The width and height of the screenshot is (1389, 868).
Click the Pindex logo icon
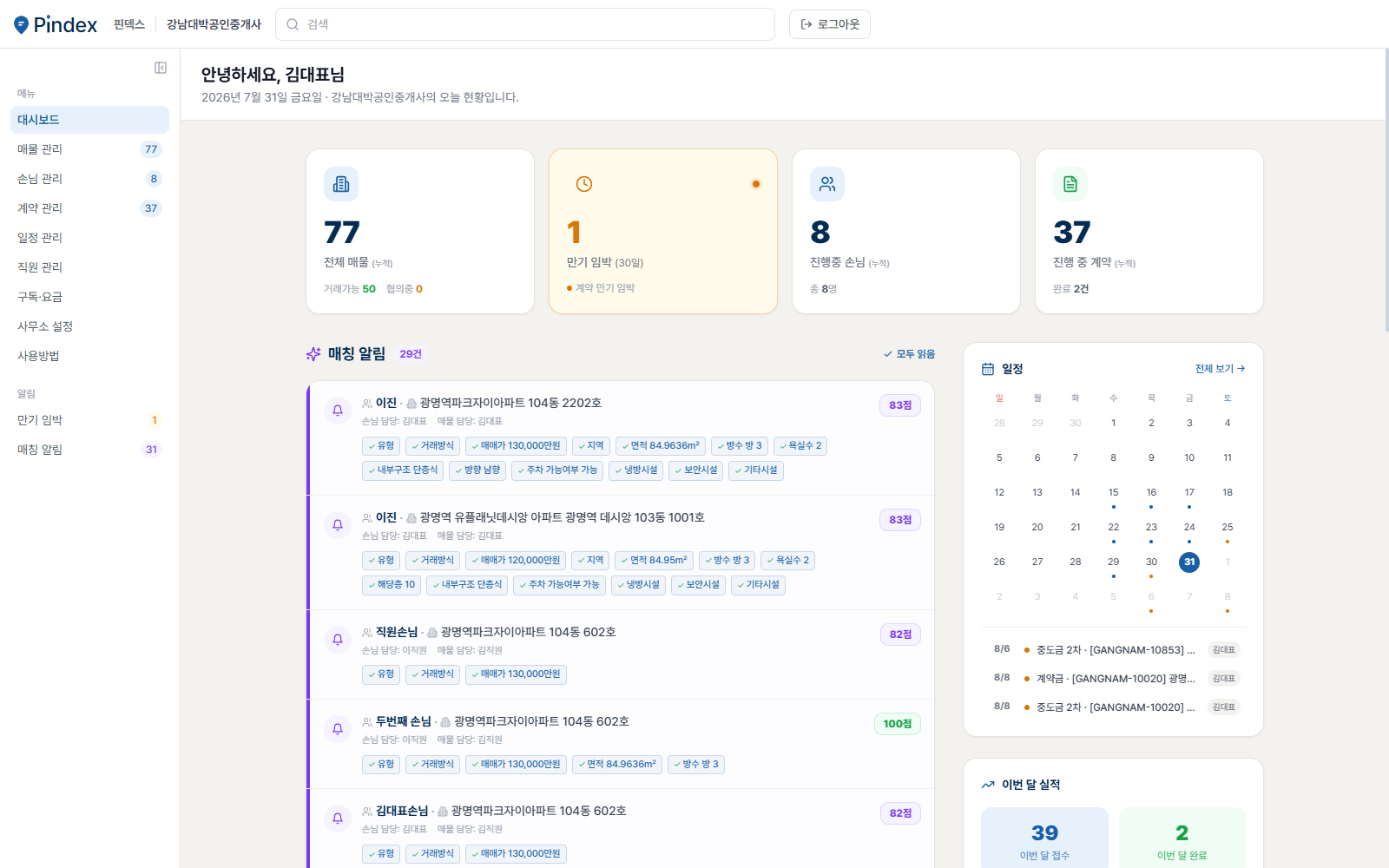[x=21, y=24]
